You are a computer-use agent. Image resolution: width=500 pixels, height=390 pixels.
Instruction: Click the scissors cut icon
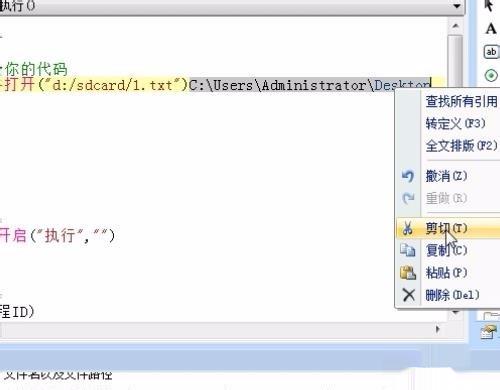[x=408, y=228]
